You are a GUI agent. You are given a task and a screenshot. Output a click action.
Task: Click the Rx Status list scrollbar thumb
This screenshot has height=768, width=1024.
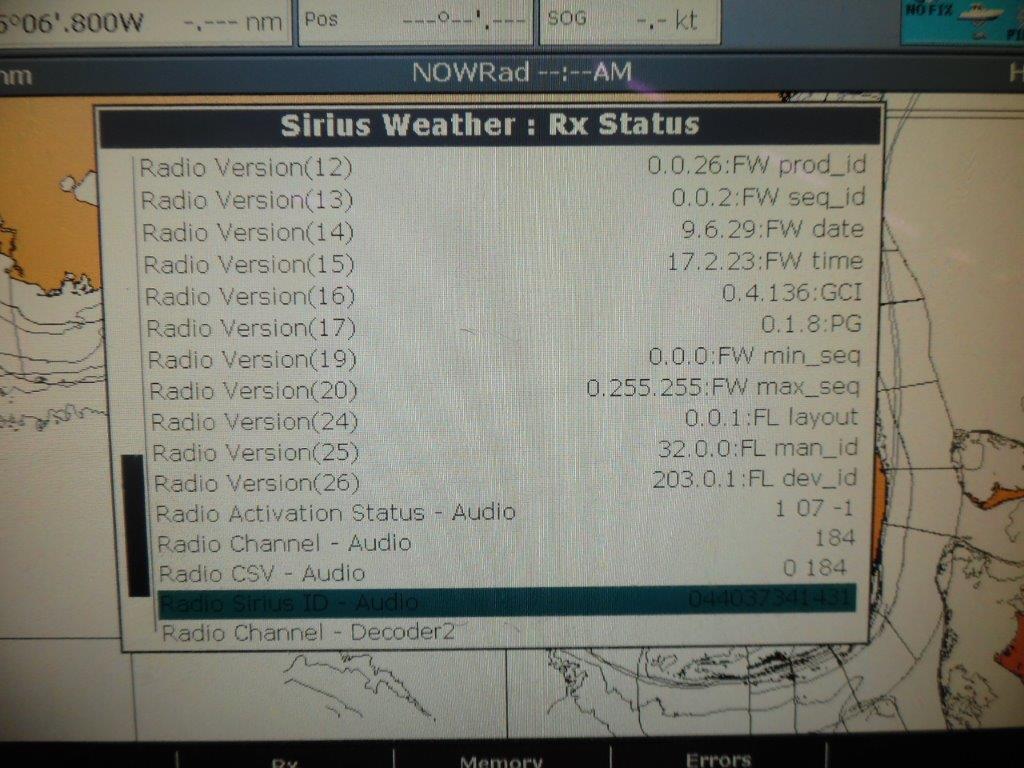136,526
